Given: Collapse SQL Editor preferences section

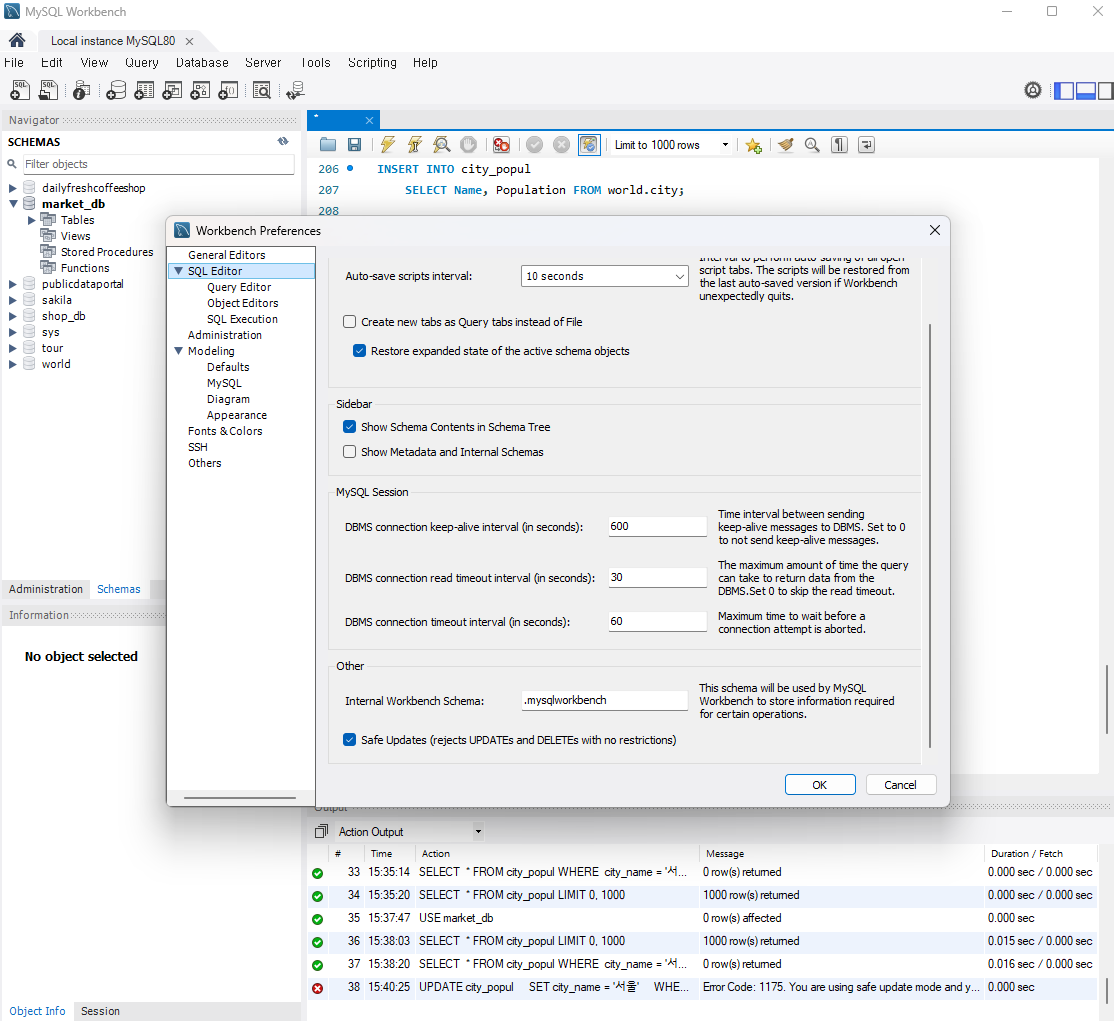Looking at the screenshot, I should (179, 271).
